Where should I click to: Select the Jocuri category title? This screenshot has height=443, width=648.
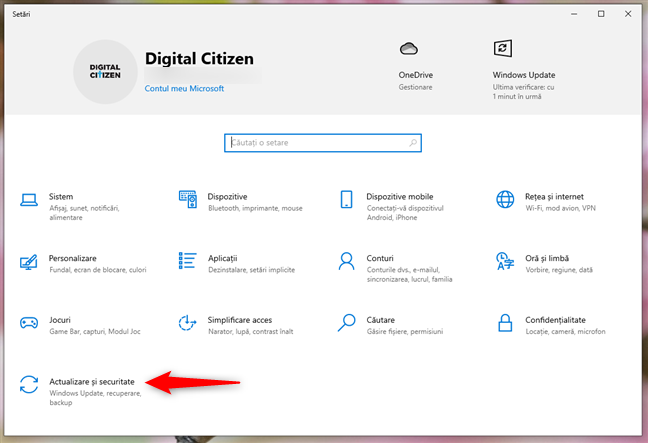coord(60,320)
